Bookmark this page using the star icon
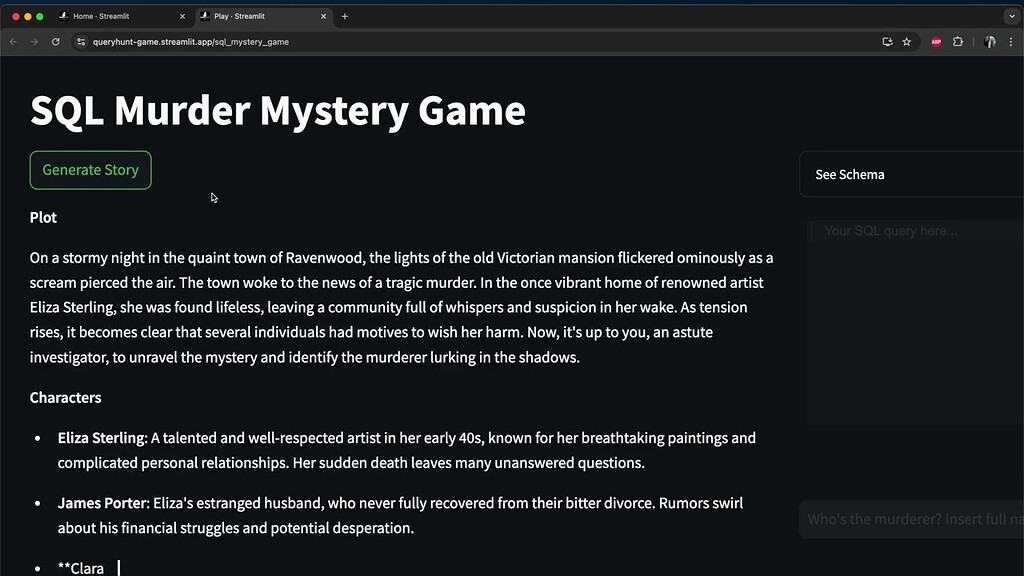1024x576 pixels. coord(907,41)
